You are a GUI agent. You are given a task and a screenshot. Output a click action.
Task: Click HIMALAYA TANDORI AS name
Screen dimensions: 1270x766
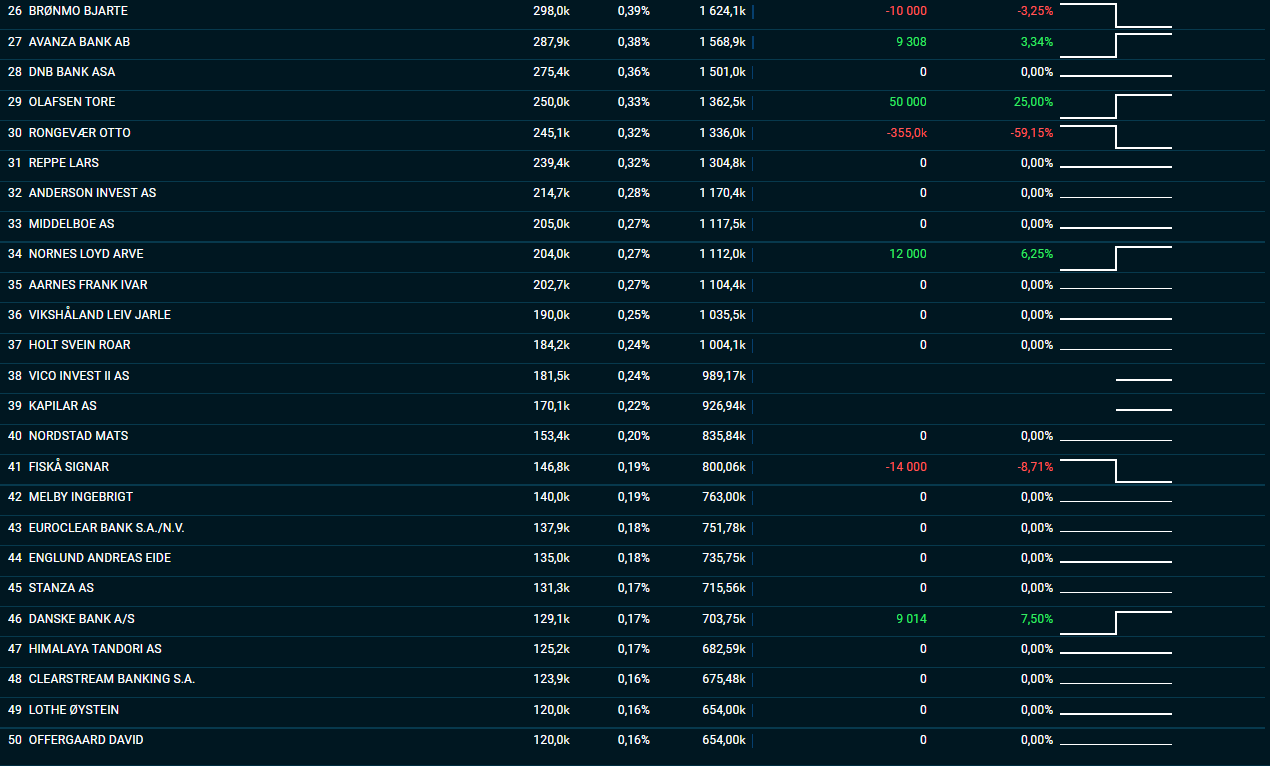[x=95, y=649]
